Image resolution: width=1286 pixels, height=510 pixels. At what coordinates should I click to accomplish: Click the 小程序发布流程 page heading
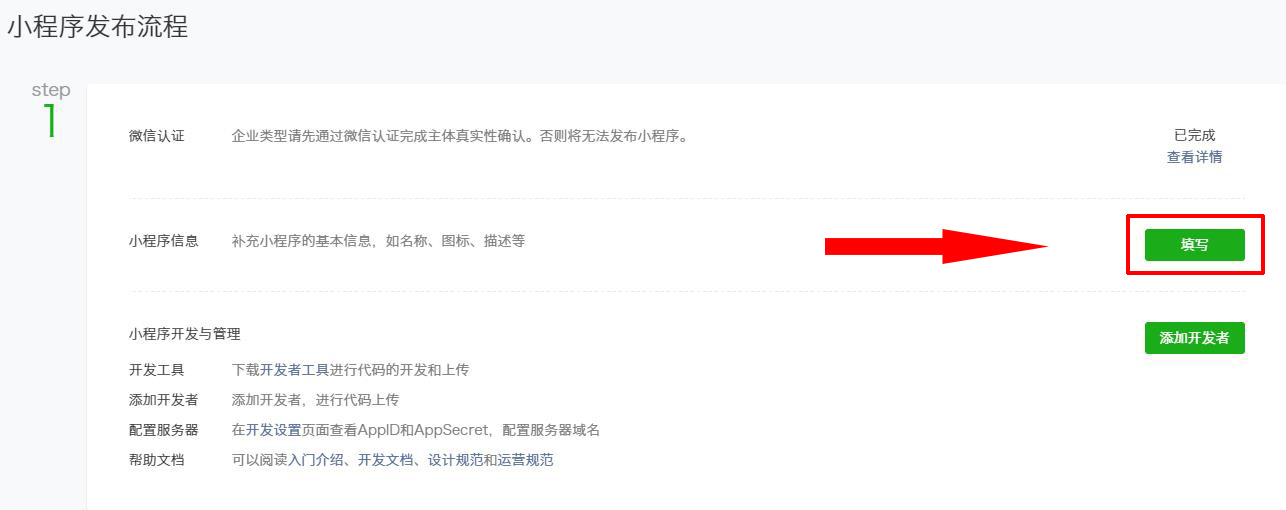pos(98,27)
